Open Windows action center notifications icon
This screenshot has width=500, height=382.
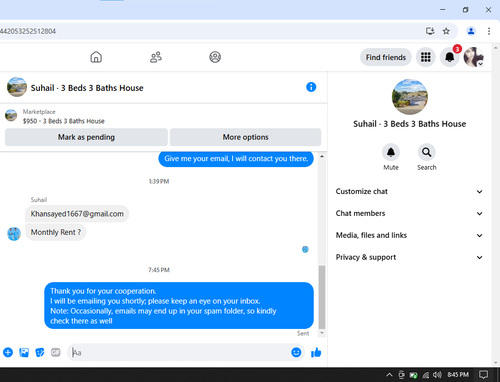pos(483,375)
